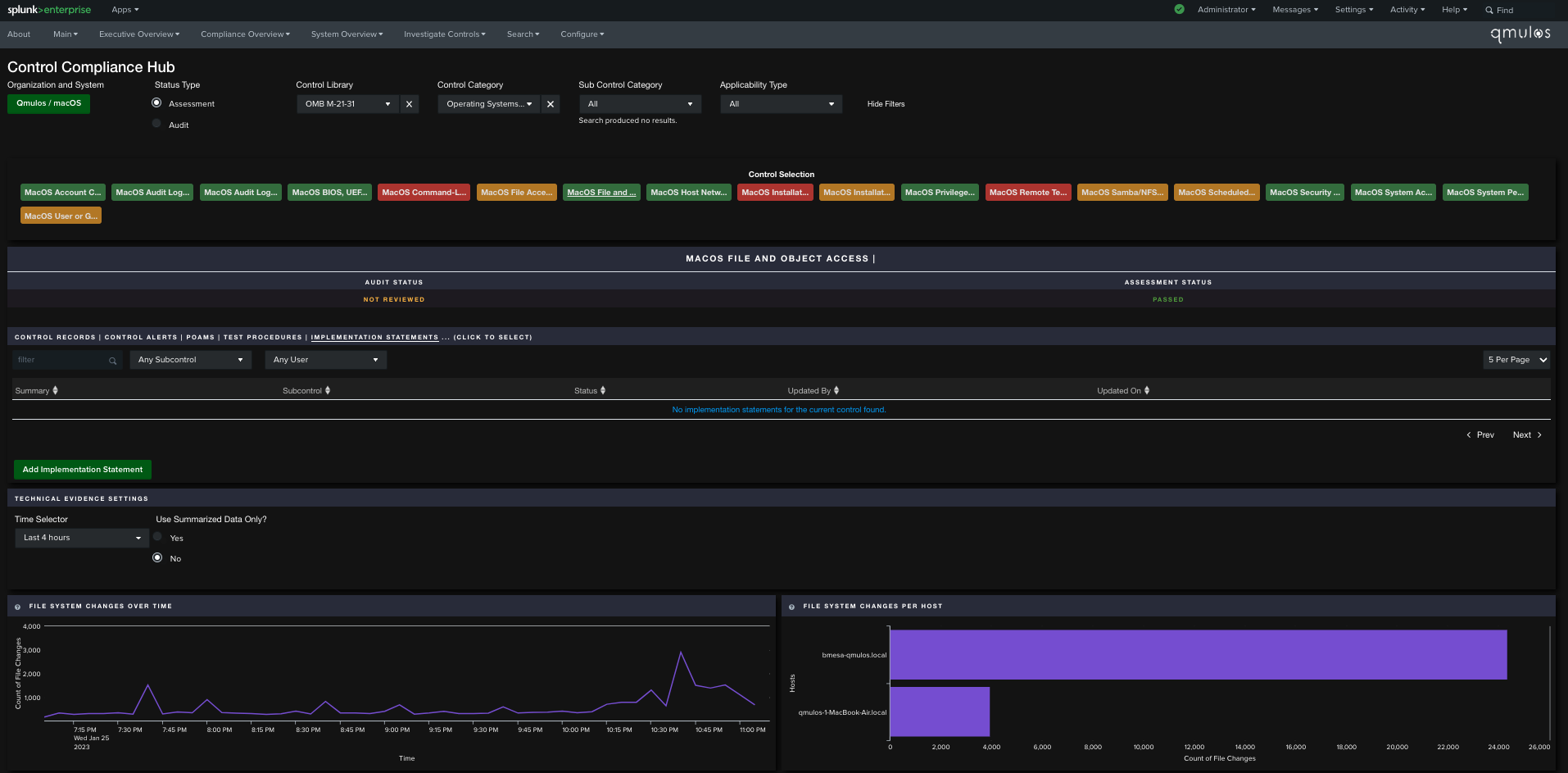Click the green system health check icon

click(1179, 10)
